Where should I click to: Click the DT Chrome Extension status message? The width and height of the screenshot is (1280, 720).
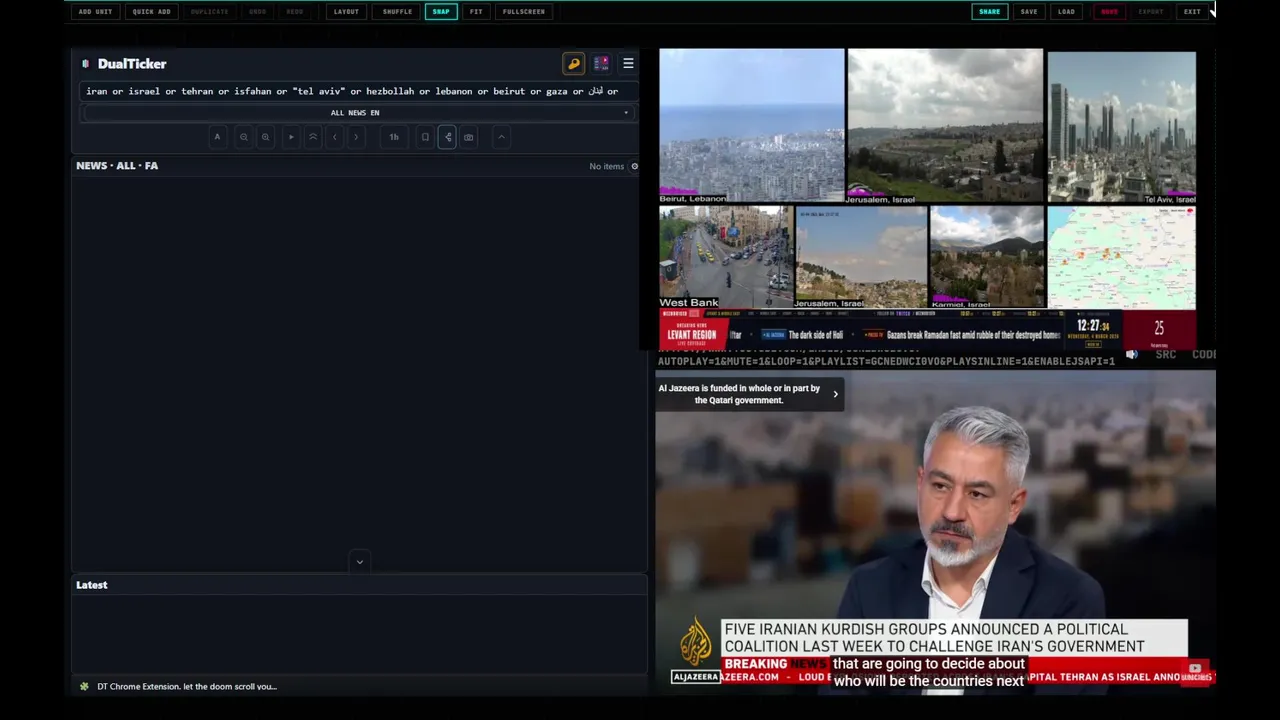(187, 686)
